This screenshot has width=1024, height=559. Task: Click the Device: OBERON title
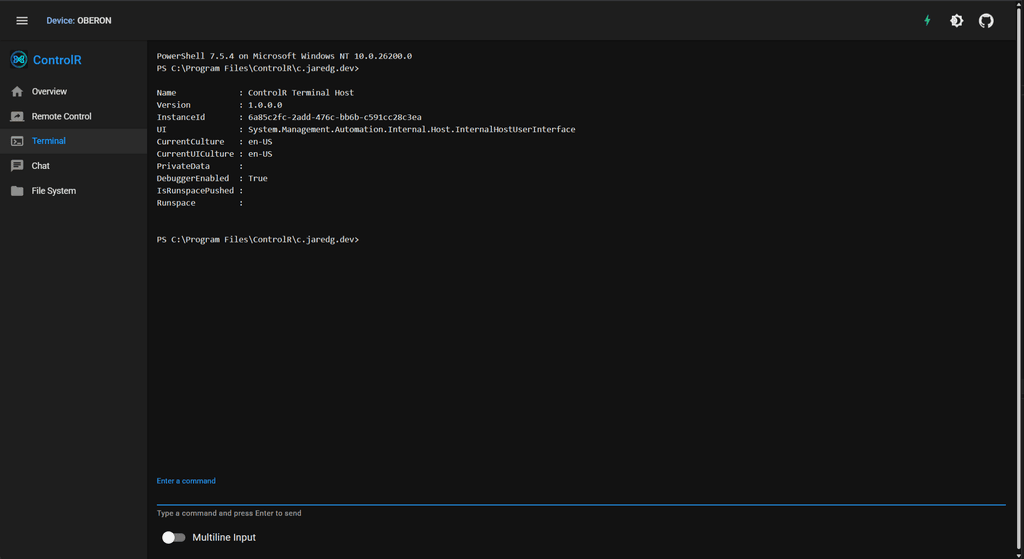(79, 21)
